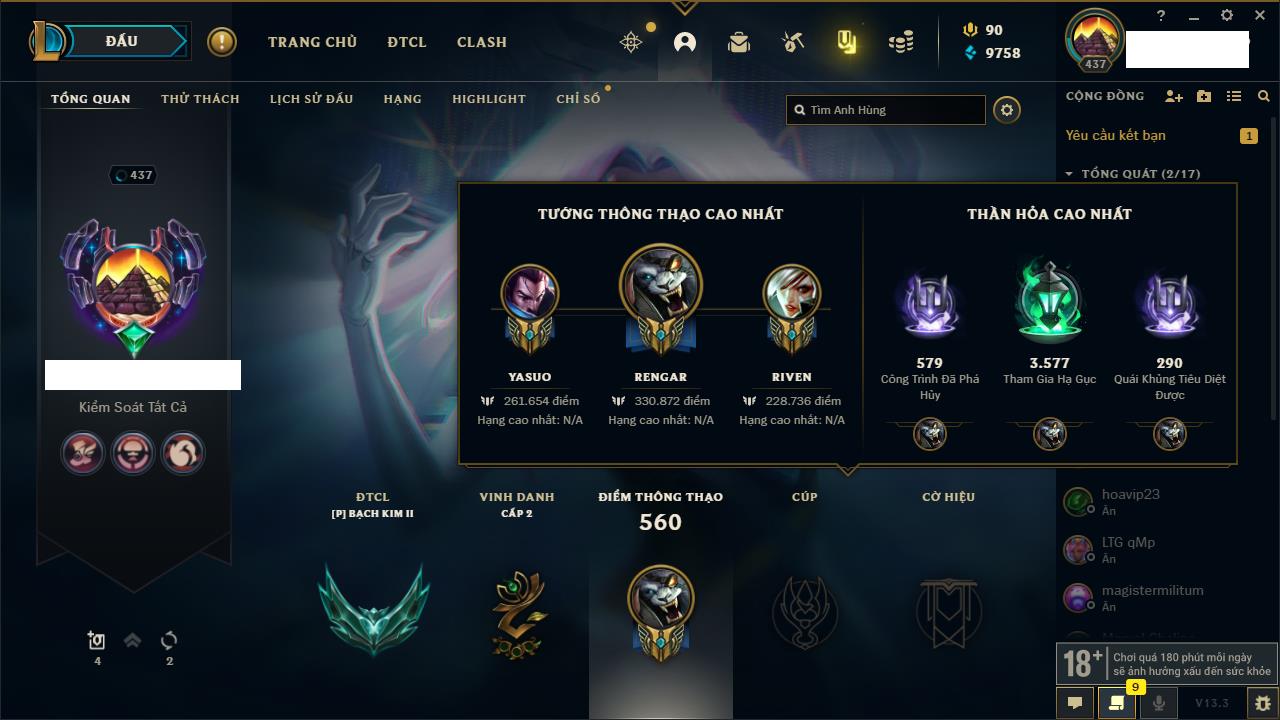Click the Tìm Anh Hùng search field

point(886,110)
